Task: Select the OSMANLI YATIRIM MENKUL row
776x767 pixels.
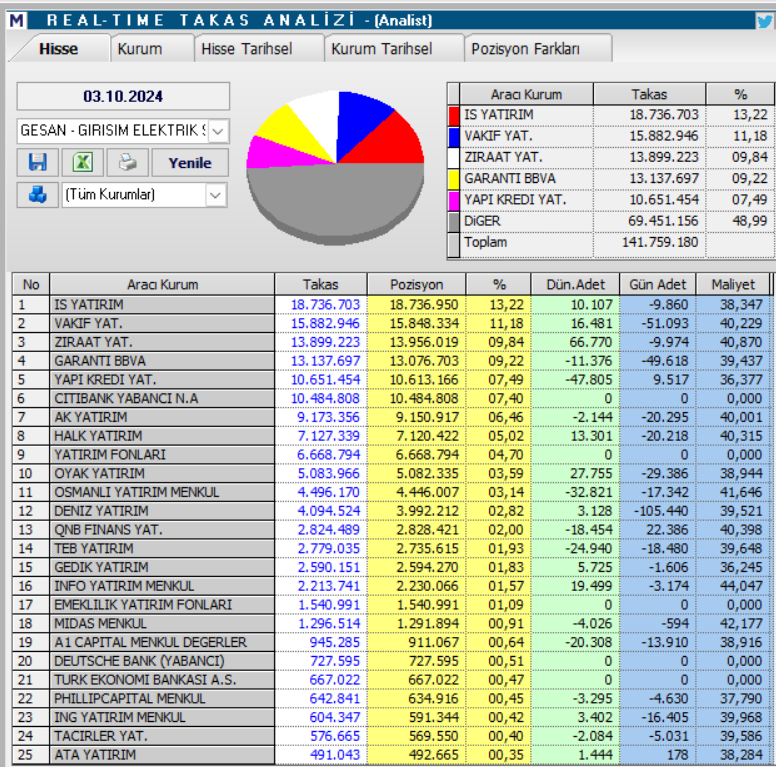Action: click(x=391, y=492)
